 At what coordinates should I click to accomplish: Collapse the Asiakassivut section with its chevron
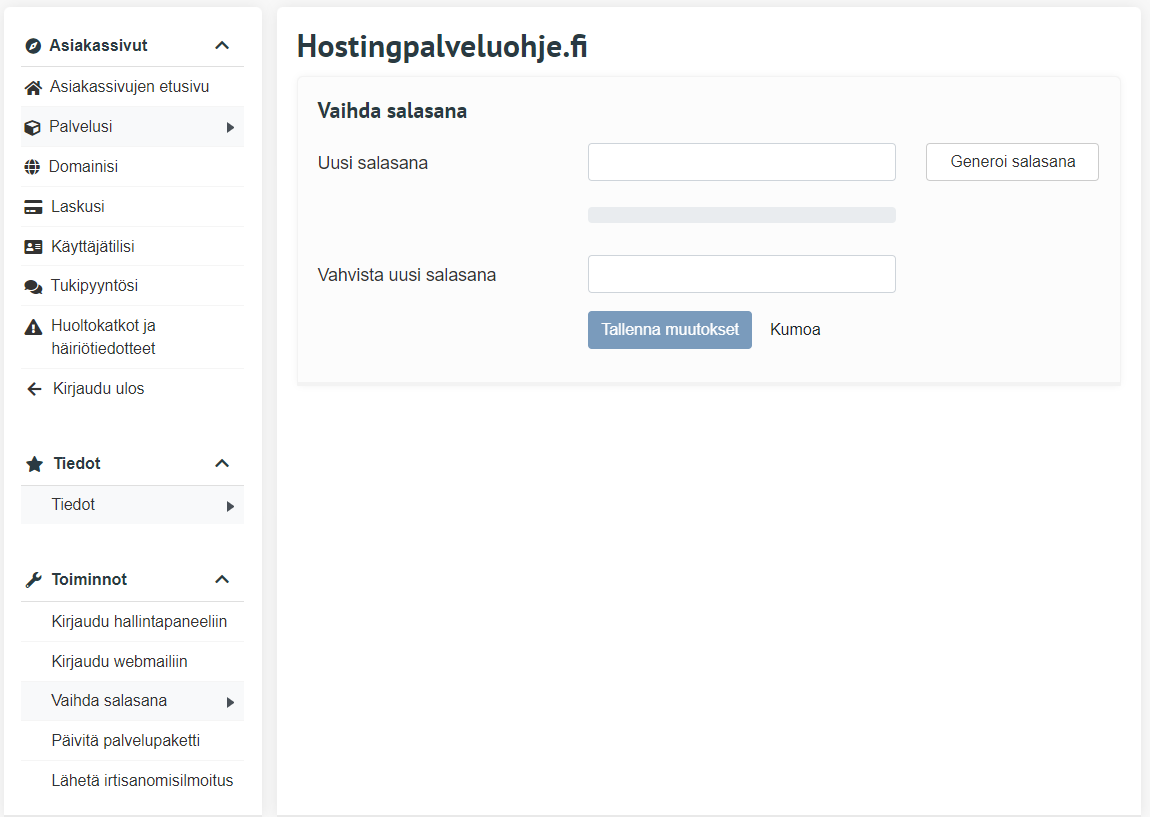(222, 45)
